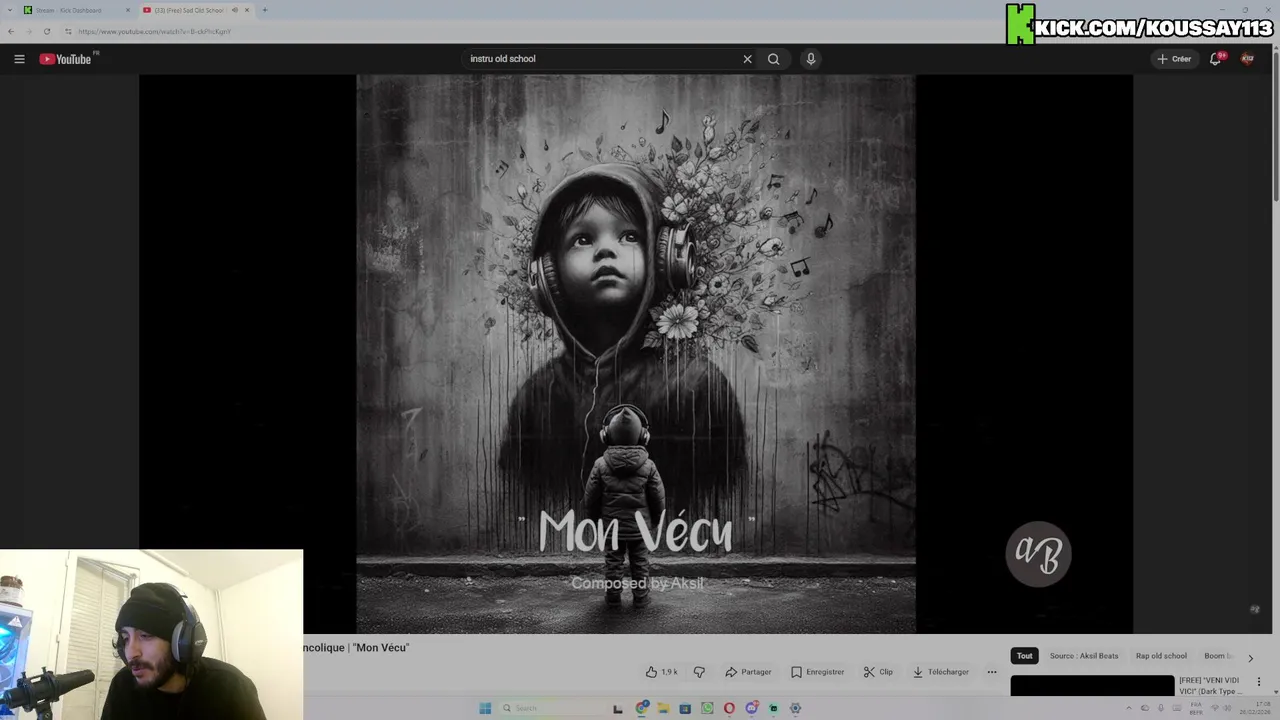Go to the YouTube home logo
This screenshot has width=1280, height=720.
(x=66, y=59)
